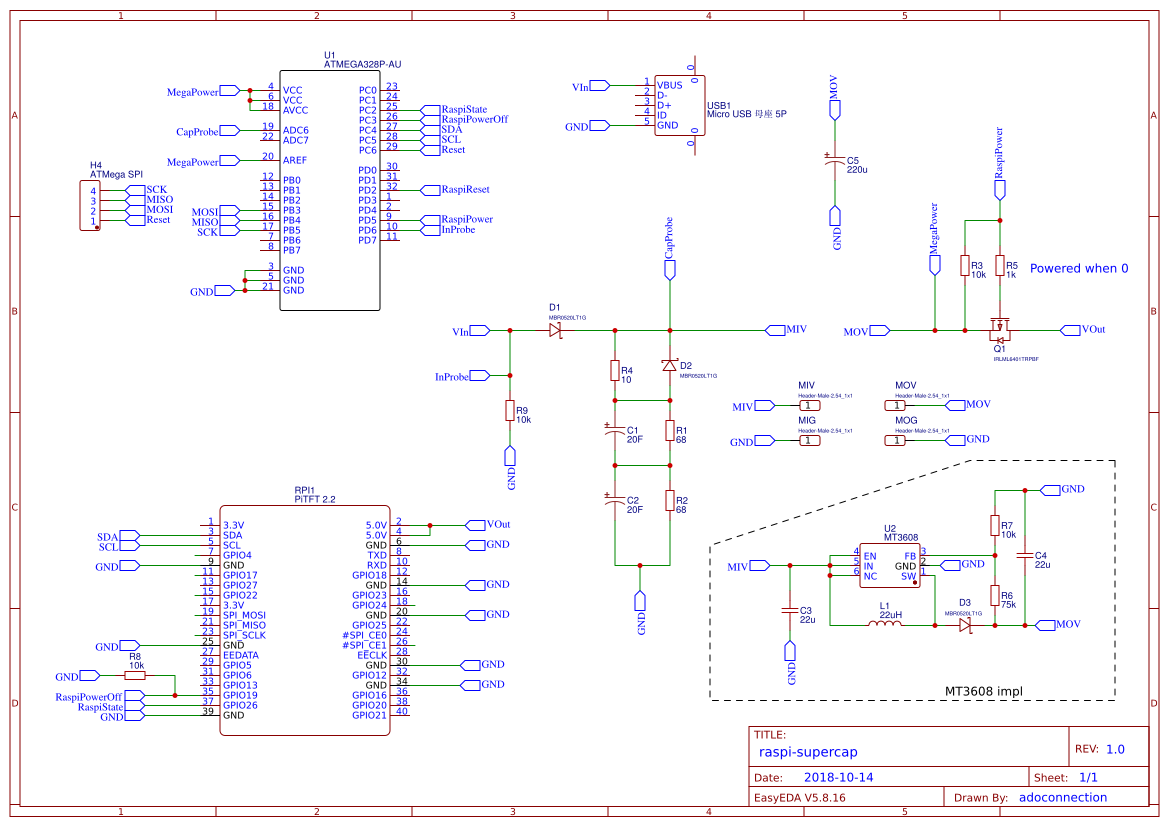Viewport: 1169px width, 827px height.
Task: Select the L1 22uH inductor symbol
Action: point(884,625)
